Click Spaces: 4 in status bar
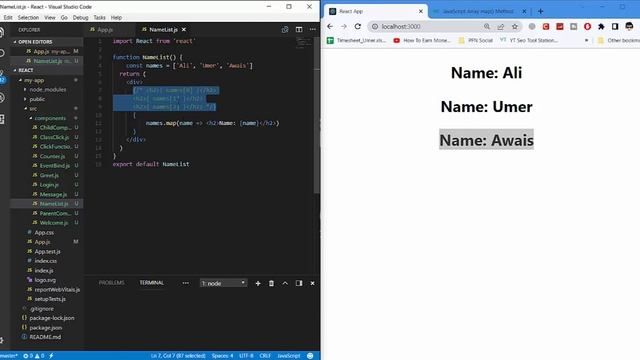640x360 pixels. click(x=222, y=356)
